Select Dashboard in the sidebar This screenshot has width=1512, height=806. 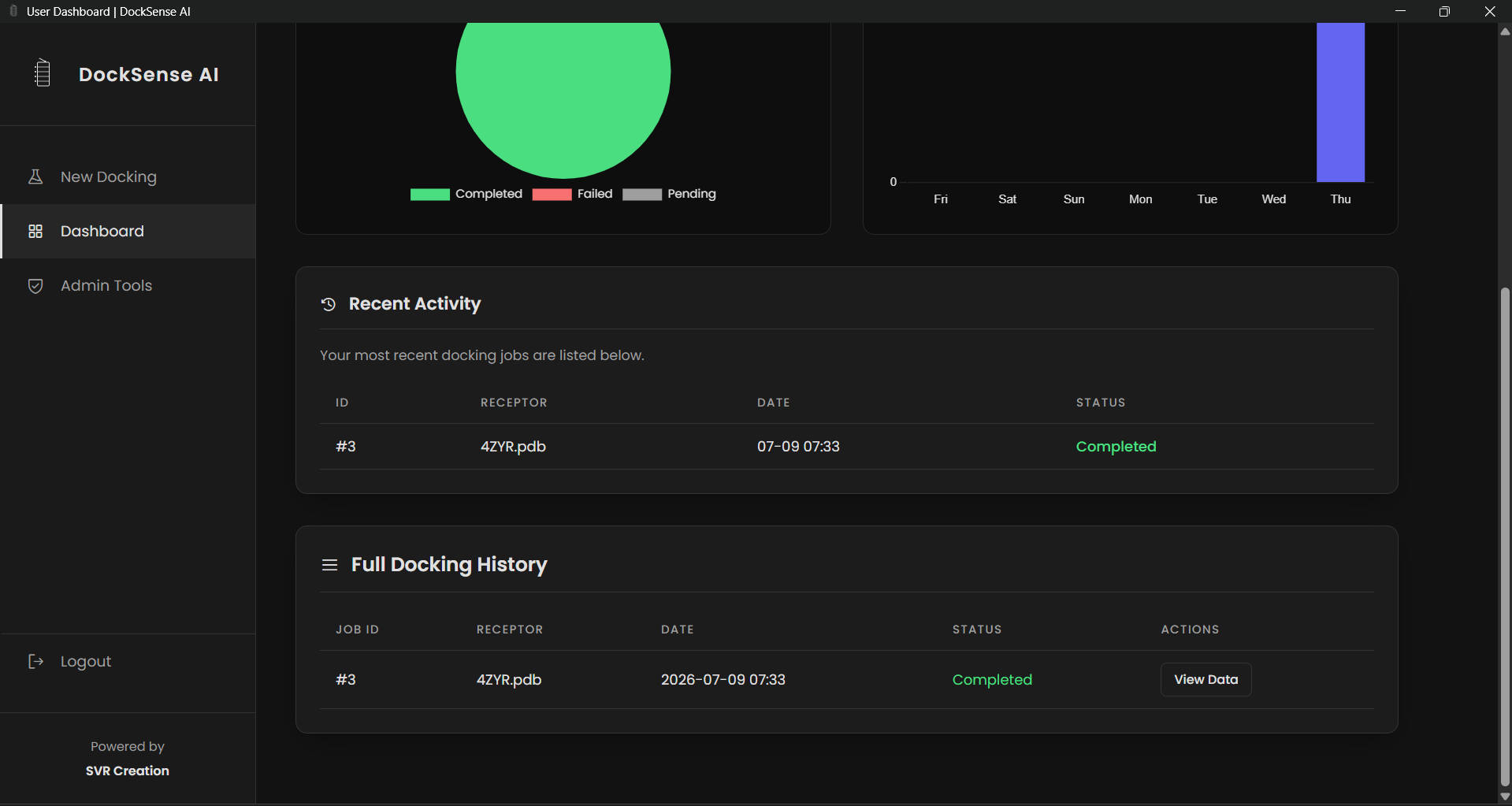click(x=128, y=231)
